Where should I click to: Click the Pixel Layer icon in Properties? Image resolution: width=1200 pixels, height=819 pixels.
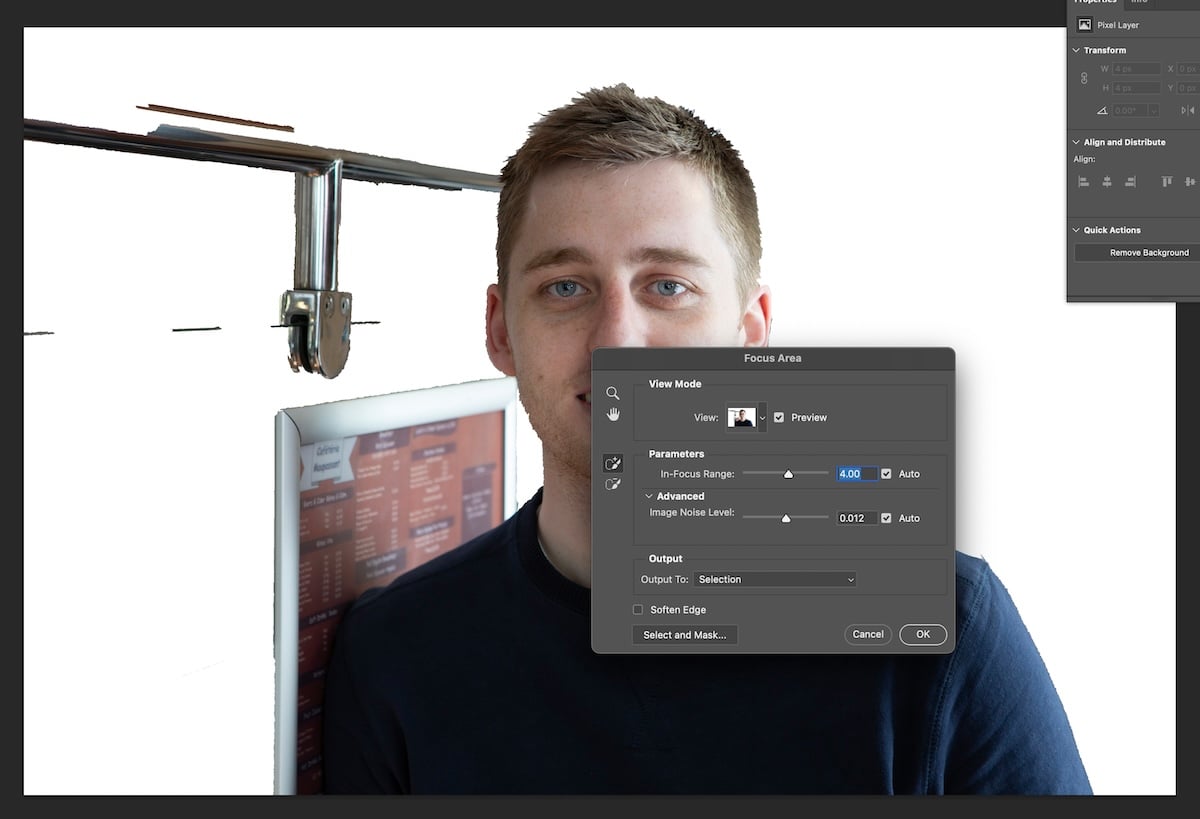coord(1086,24)
